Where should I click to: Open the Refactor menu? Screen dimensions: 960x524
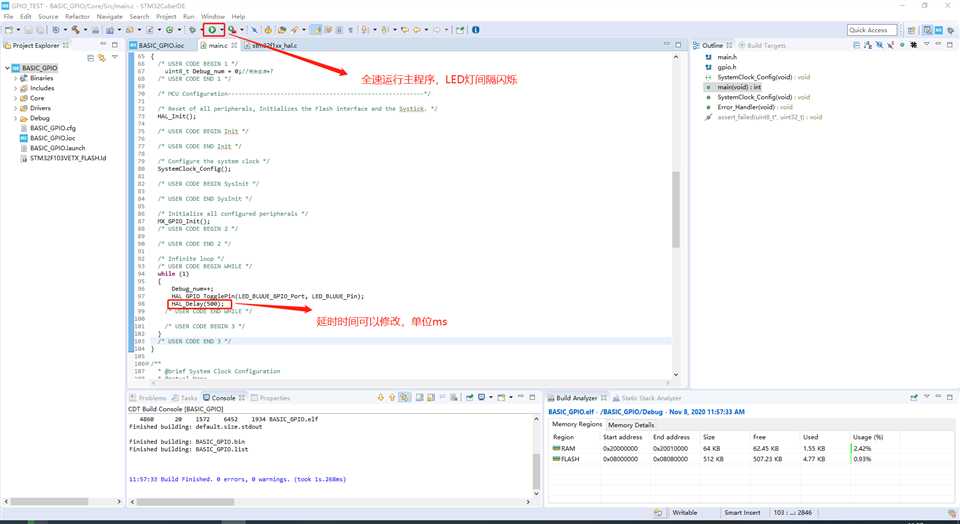tap(77, 17)
